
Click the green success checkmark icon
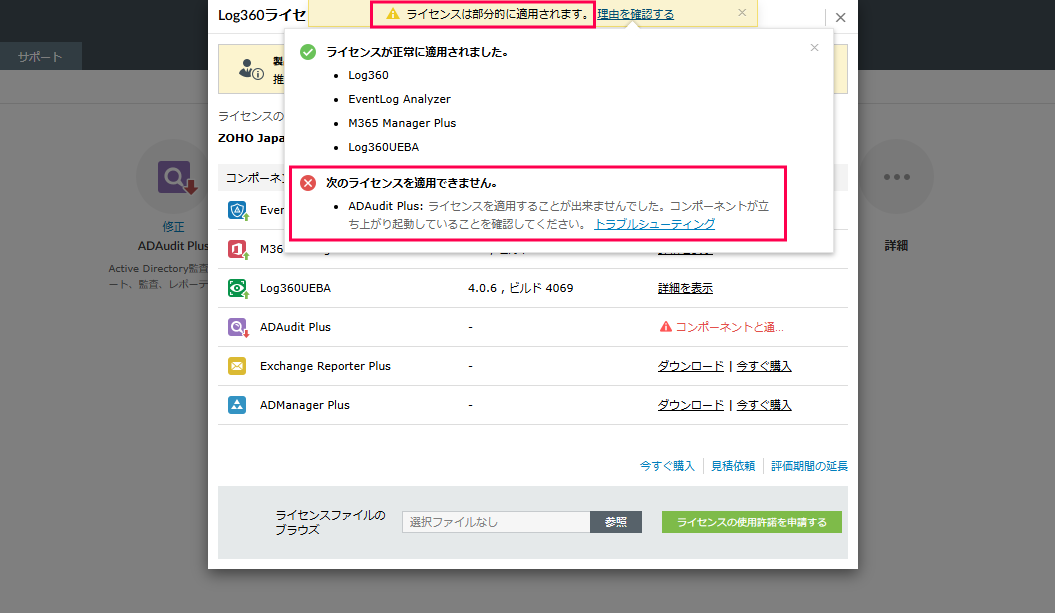(307, 52)
